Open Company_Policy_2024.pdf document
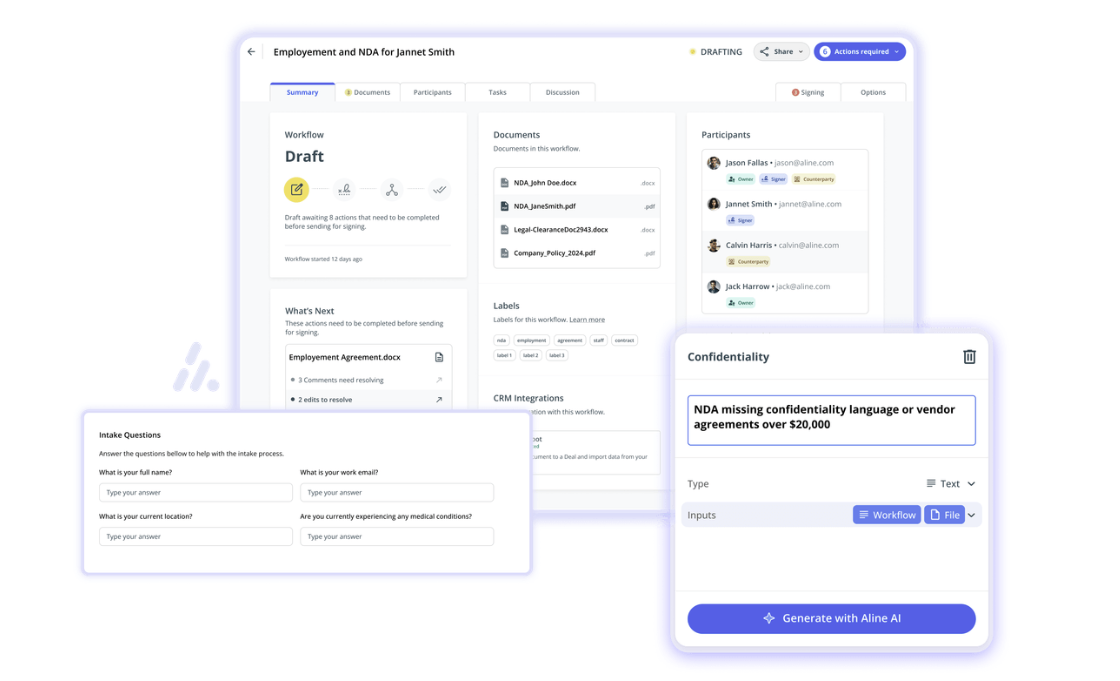The image size is (1120, 681). click(x=577, y=253)
